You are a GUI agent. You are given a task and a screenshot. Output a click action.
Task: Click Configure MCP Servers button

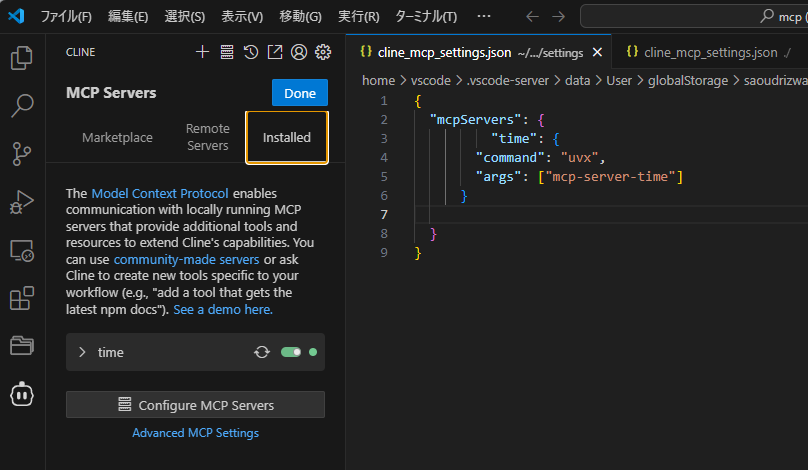coord(195,405)
